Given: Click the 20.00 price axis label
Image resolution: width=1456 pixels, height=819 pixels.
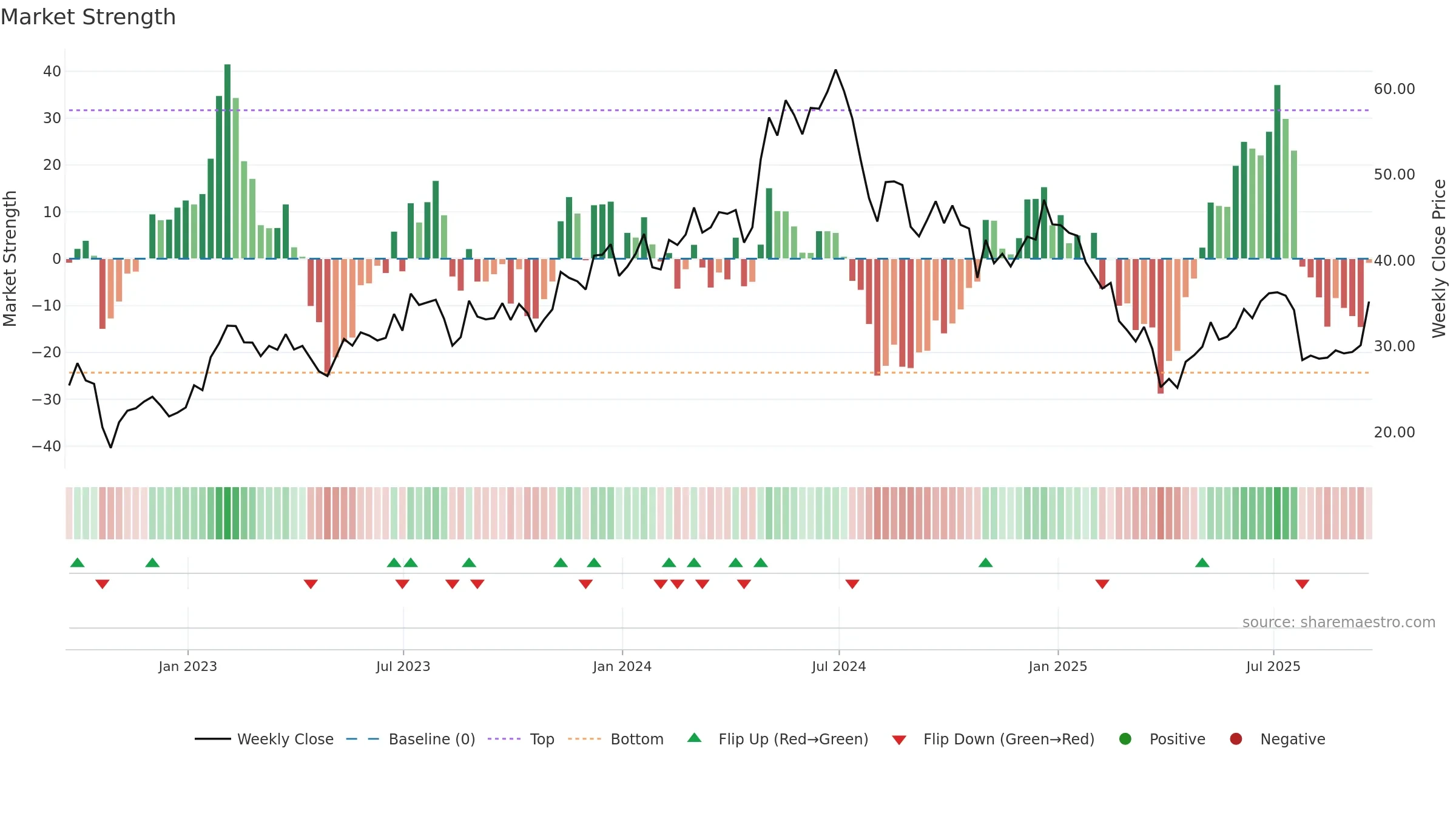Looking at the screenshot, I should [x=1394, y=433].
